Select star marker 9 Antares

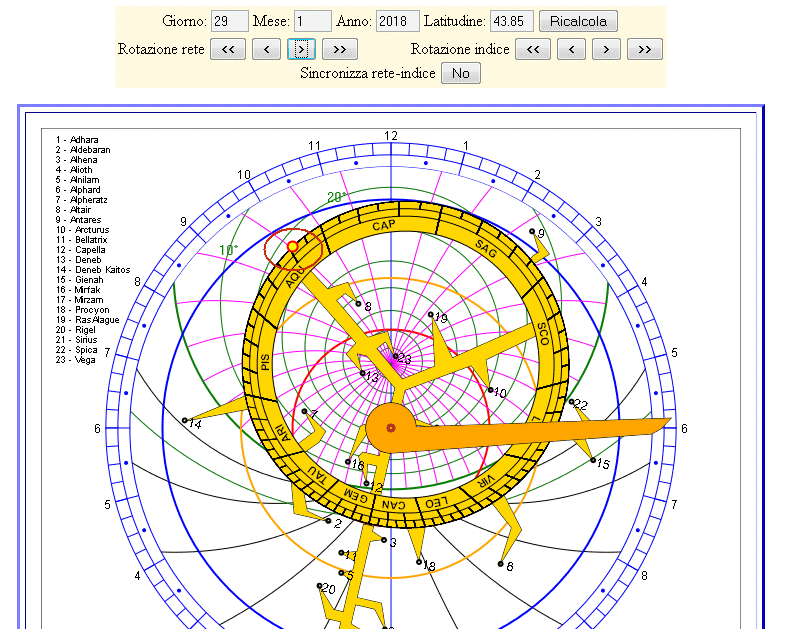tap(532, 231)
